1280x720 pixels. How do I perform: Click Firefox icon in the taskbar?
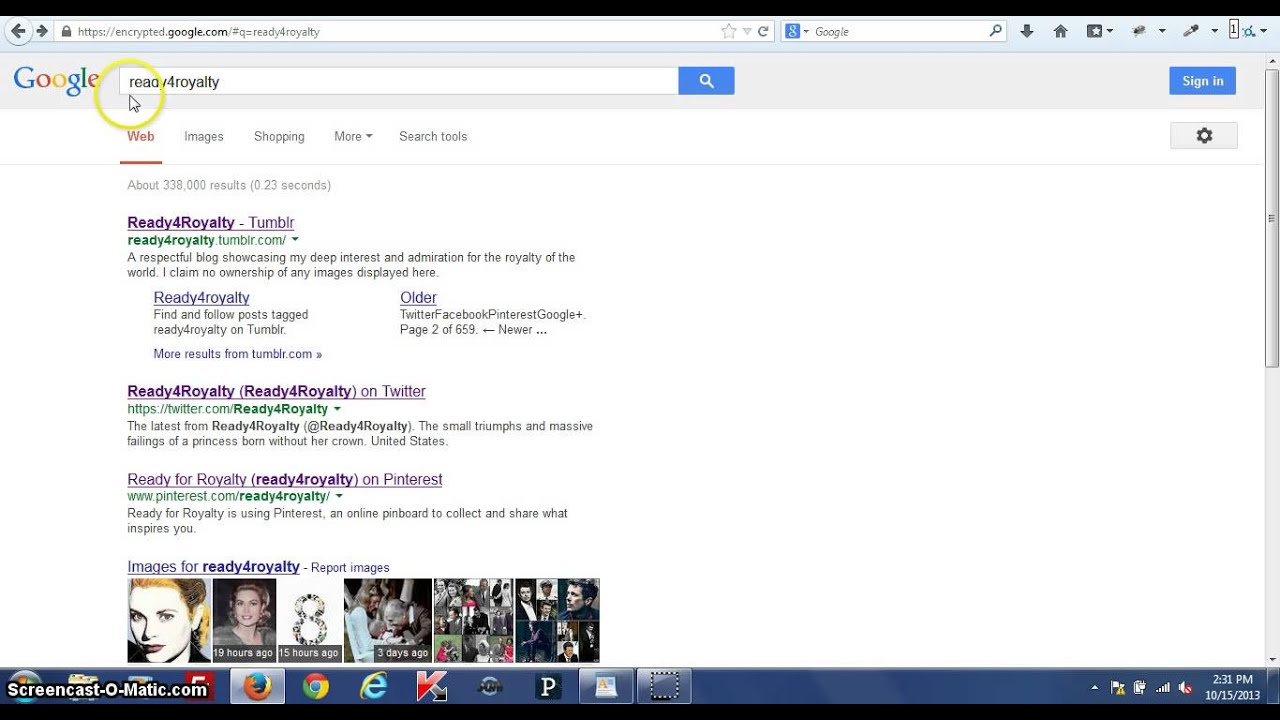pos(258,686)
